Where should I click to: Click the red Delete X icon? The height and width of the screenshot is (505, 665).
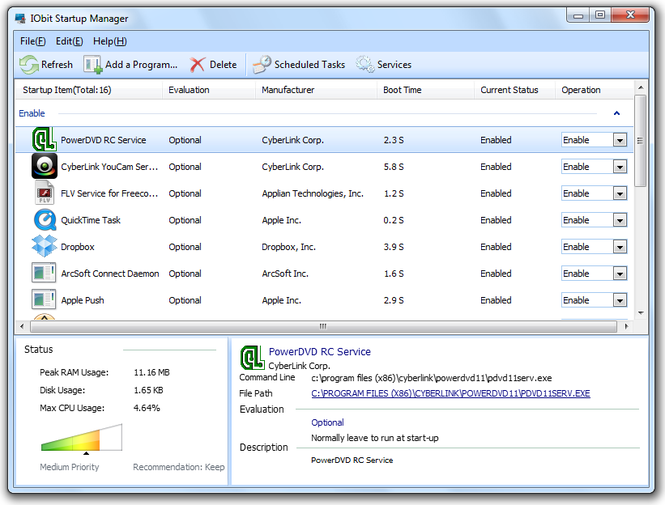coord(197,65)
